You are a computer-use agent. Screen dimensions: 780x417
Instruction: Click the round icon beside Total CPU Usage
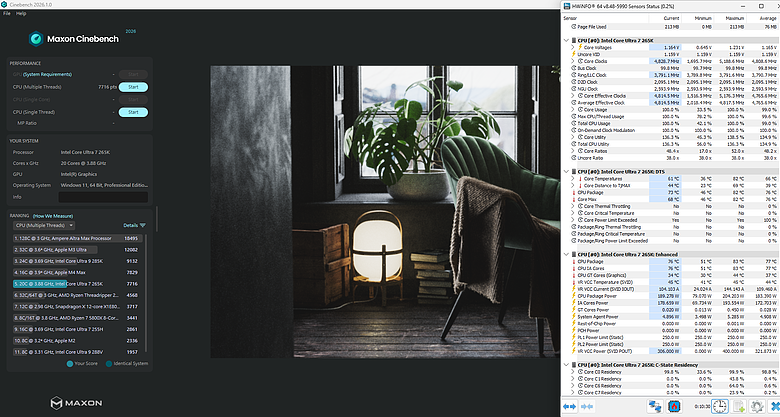[x=574, y=123]
